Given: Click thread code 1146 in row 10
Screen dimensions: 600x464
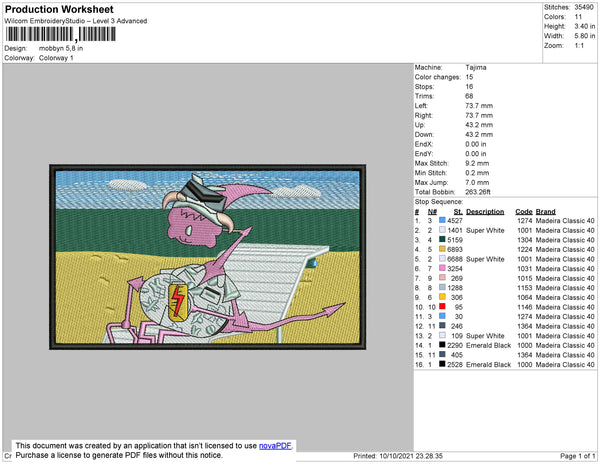Looking at the screenshot, I should tap(525, 307).
